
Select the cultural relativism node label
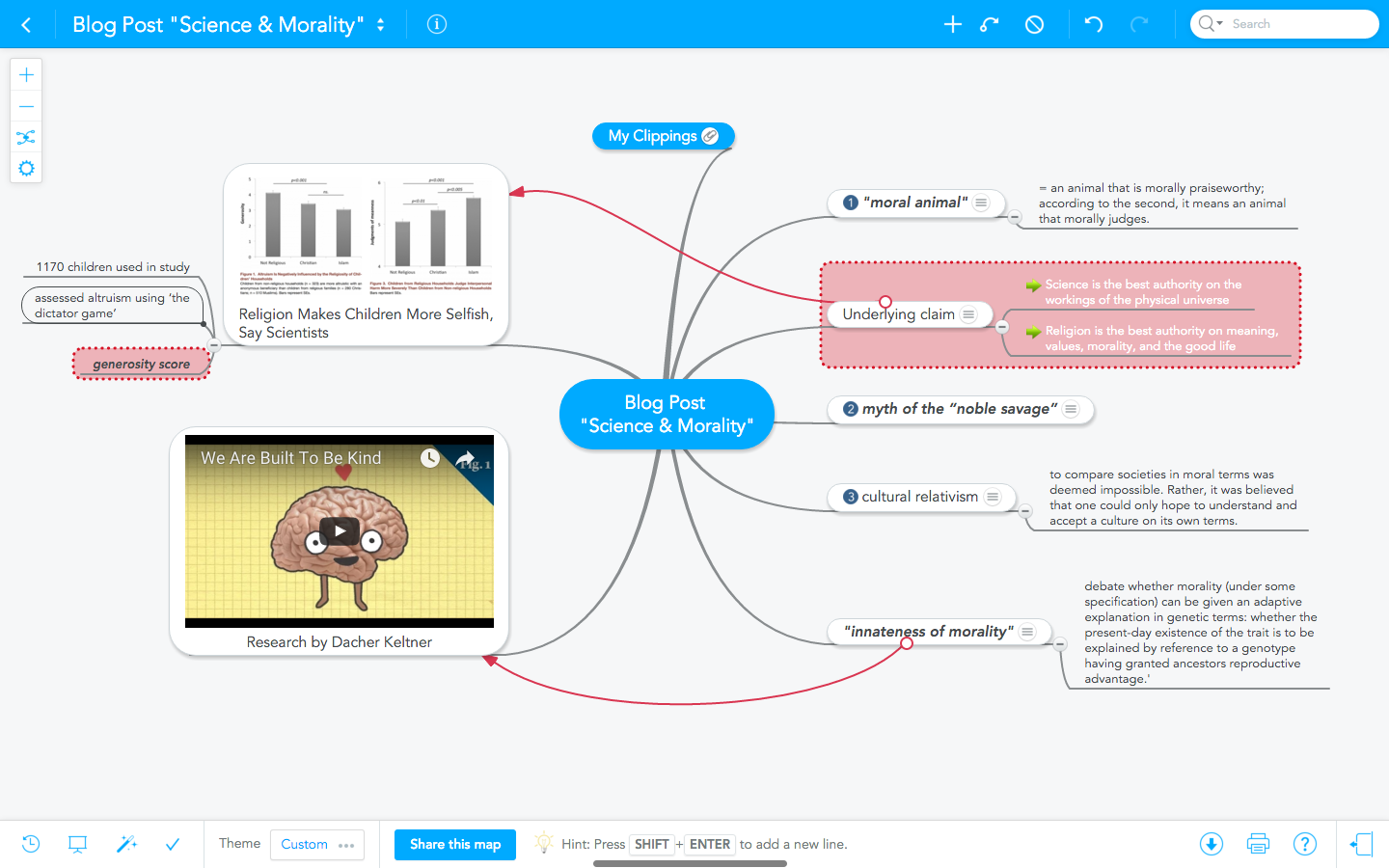(920, 497)
